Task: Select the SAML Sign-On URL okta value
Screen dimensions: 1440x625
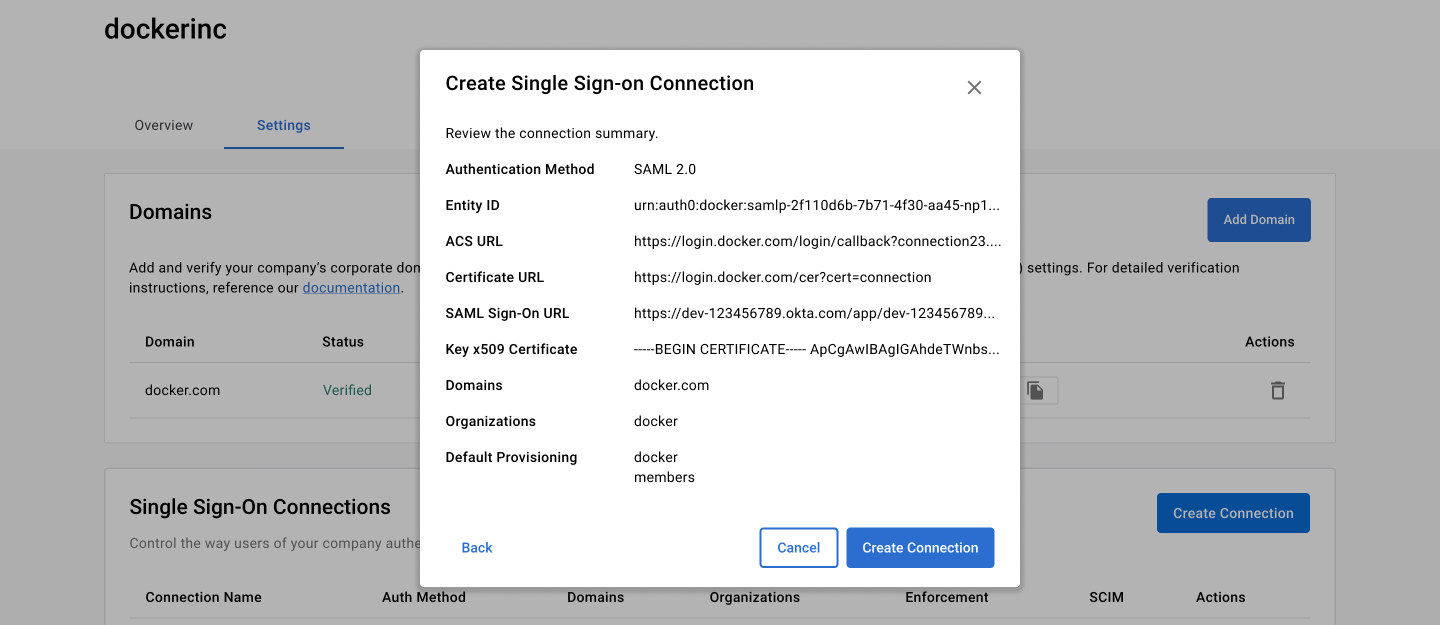Action: 815,314
